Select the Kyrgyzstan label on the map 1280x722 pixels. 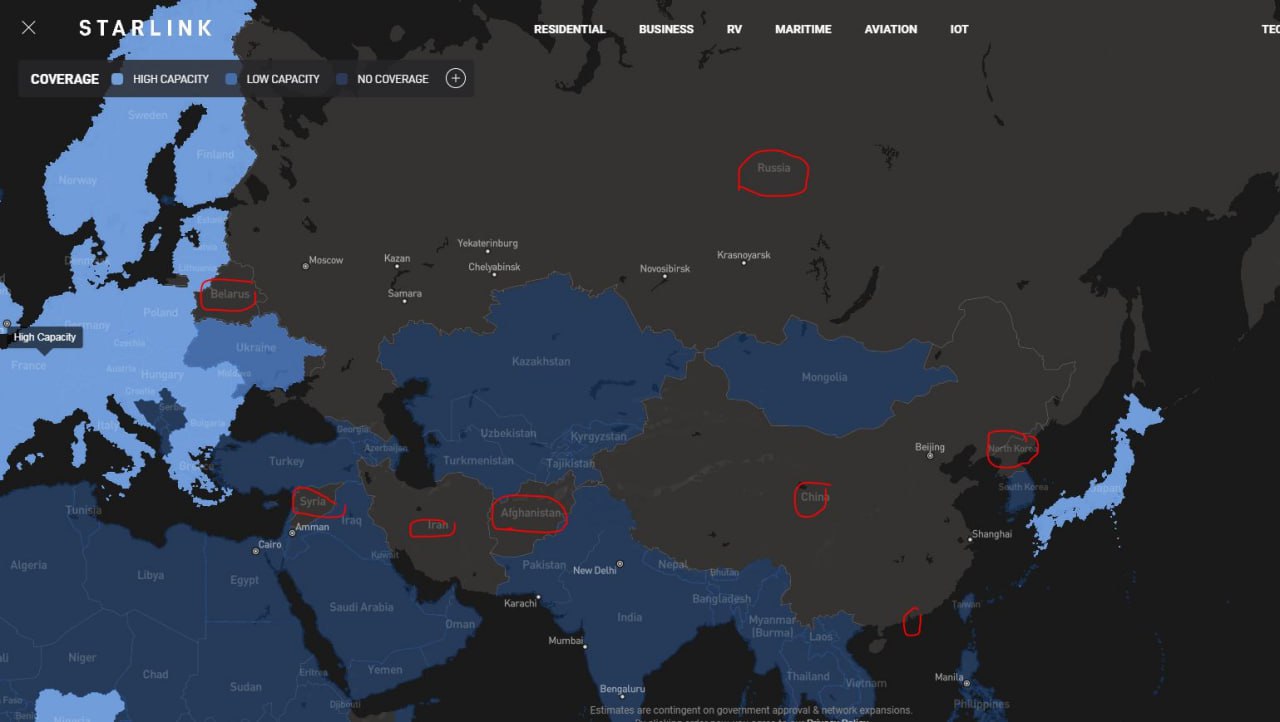pyautogui.click(x=599, y=437)
